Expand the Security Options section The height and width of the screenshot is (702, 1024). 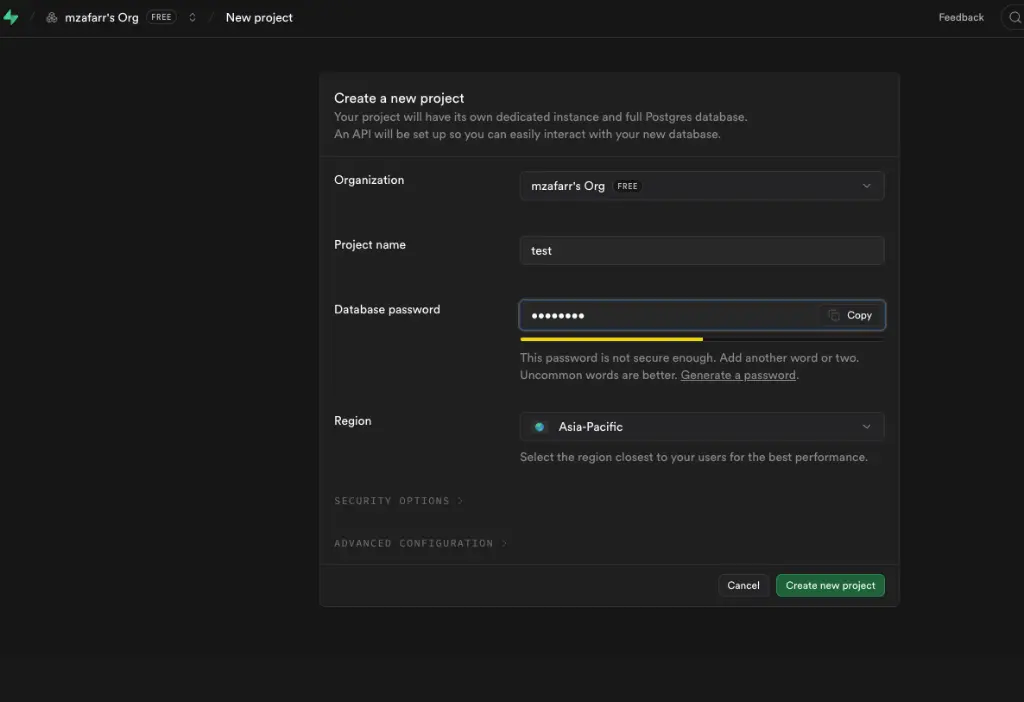click(398, 501)
